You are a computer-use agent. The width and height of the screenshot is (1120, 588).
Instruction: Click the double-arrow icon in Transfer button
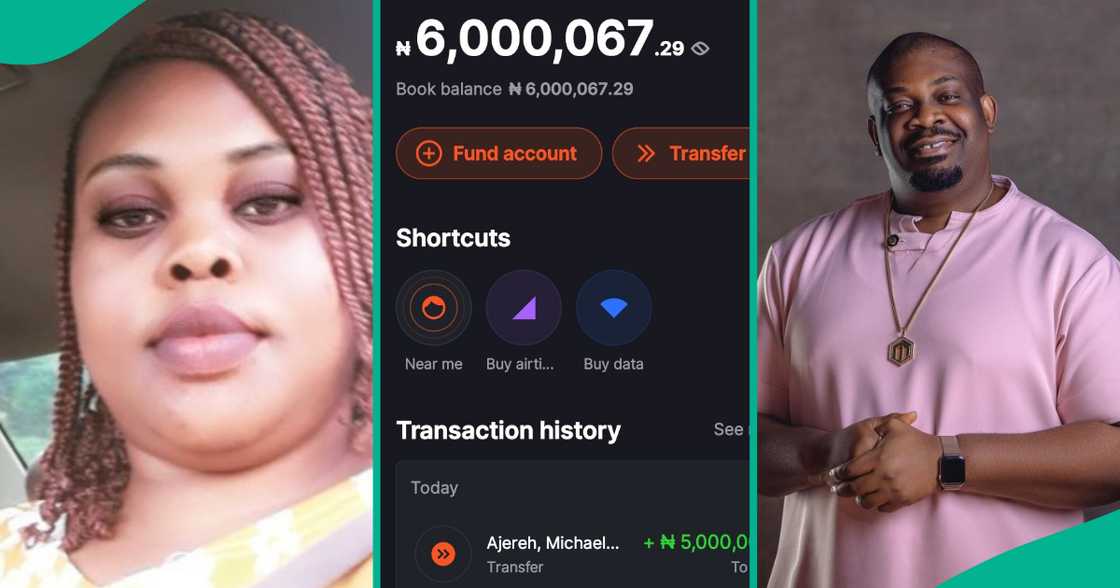coord(646,154)
